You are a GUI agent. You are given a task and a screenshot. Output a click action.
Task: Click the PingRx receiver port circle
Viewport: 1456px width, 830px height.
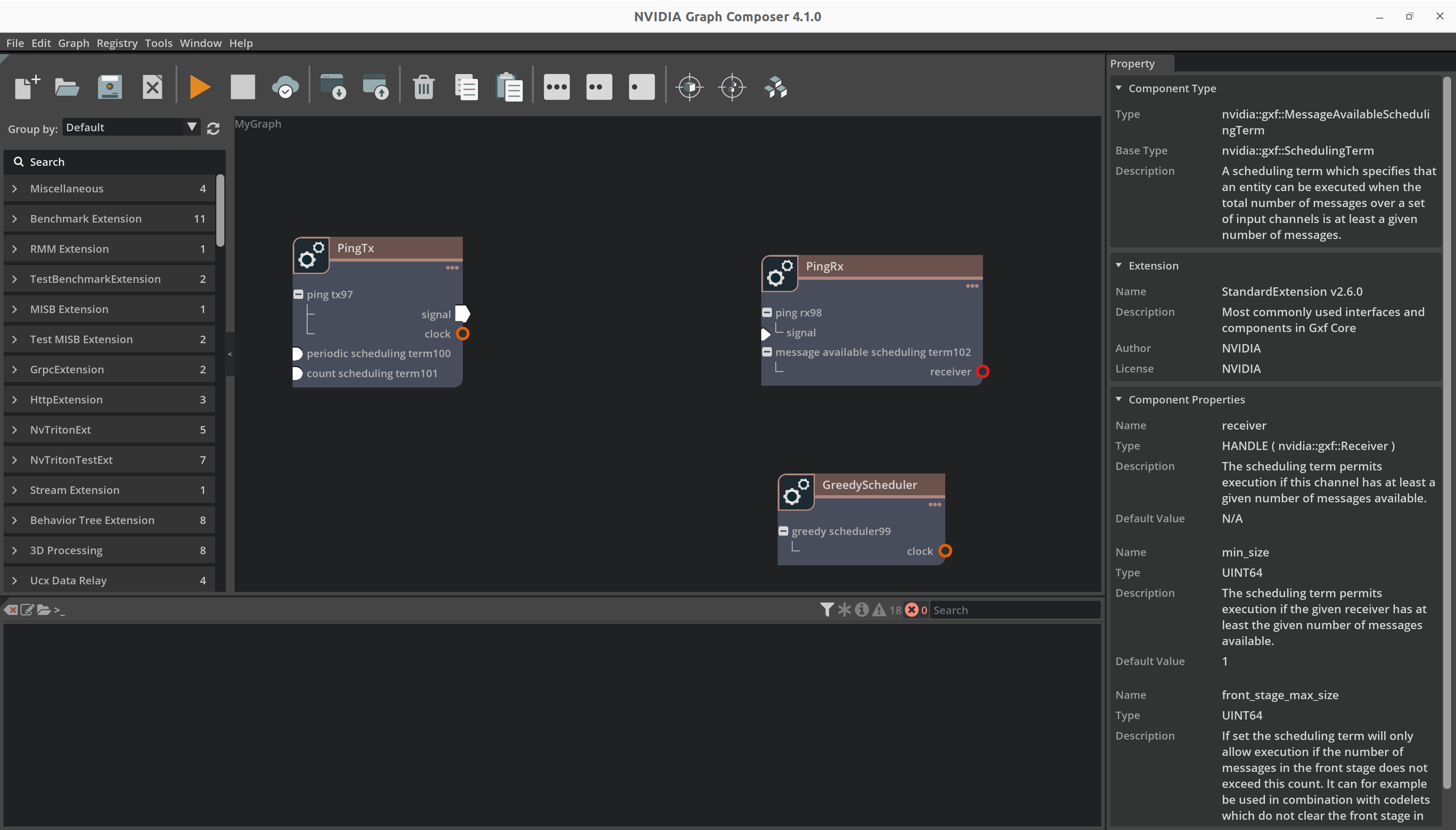983,372
